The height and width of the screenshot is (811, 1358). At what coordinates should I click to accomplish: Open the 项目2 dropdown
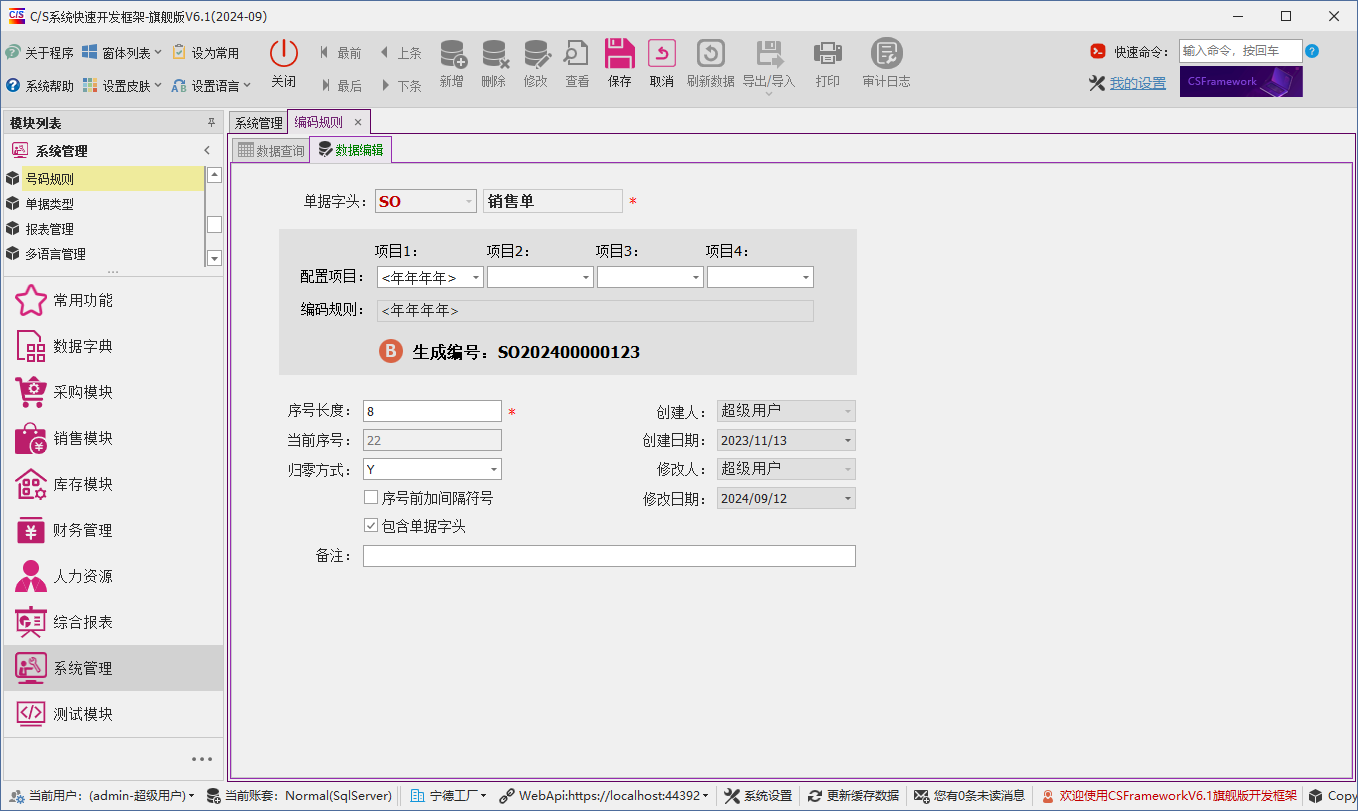click(586, 277)
